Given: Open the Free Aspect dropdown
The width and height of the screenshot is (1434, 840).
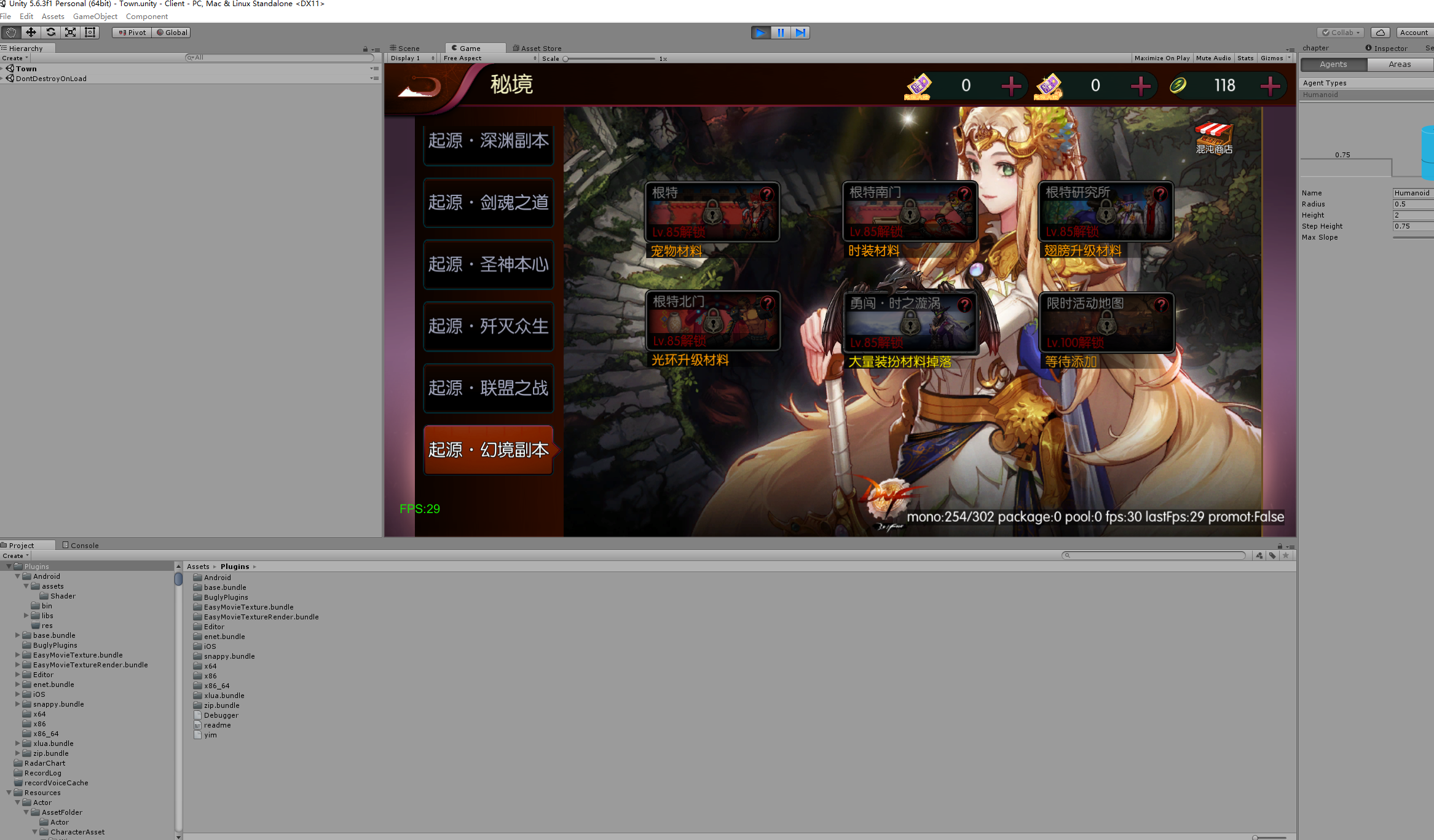Looking at the screenshot, I should (489, 58).
